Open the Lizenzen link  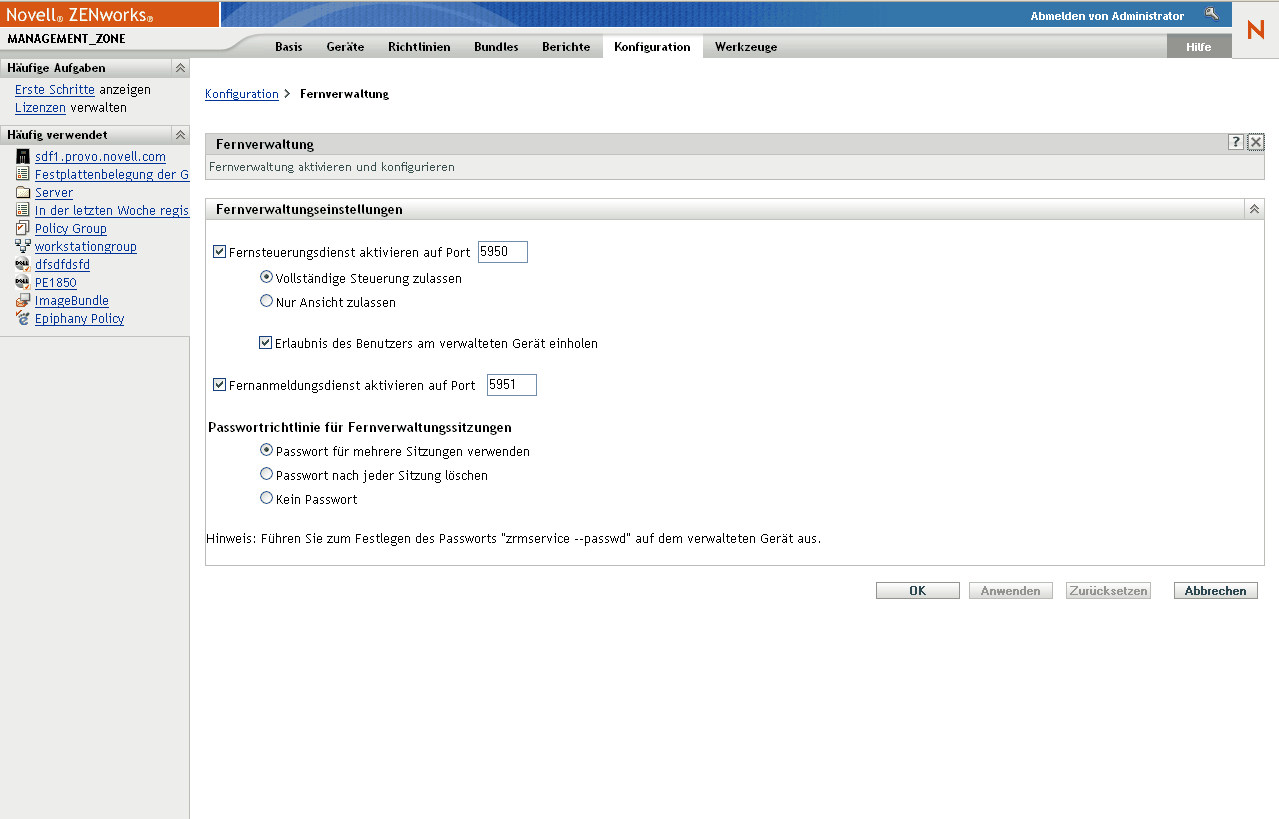pyautogui.click(x=40, y=108)
